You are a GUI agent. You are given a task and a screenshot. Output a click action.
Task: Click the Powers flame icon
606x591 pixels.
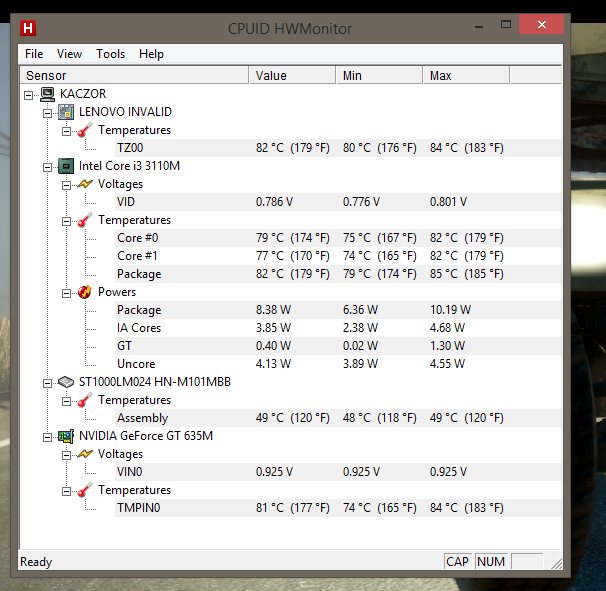tap(85, 292)
